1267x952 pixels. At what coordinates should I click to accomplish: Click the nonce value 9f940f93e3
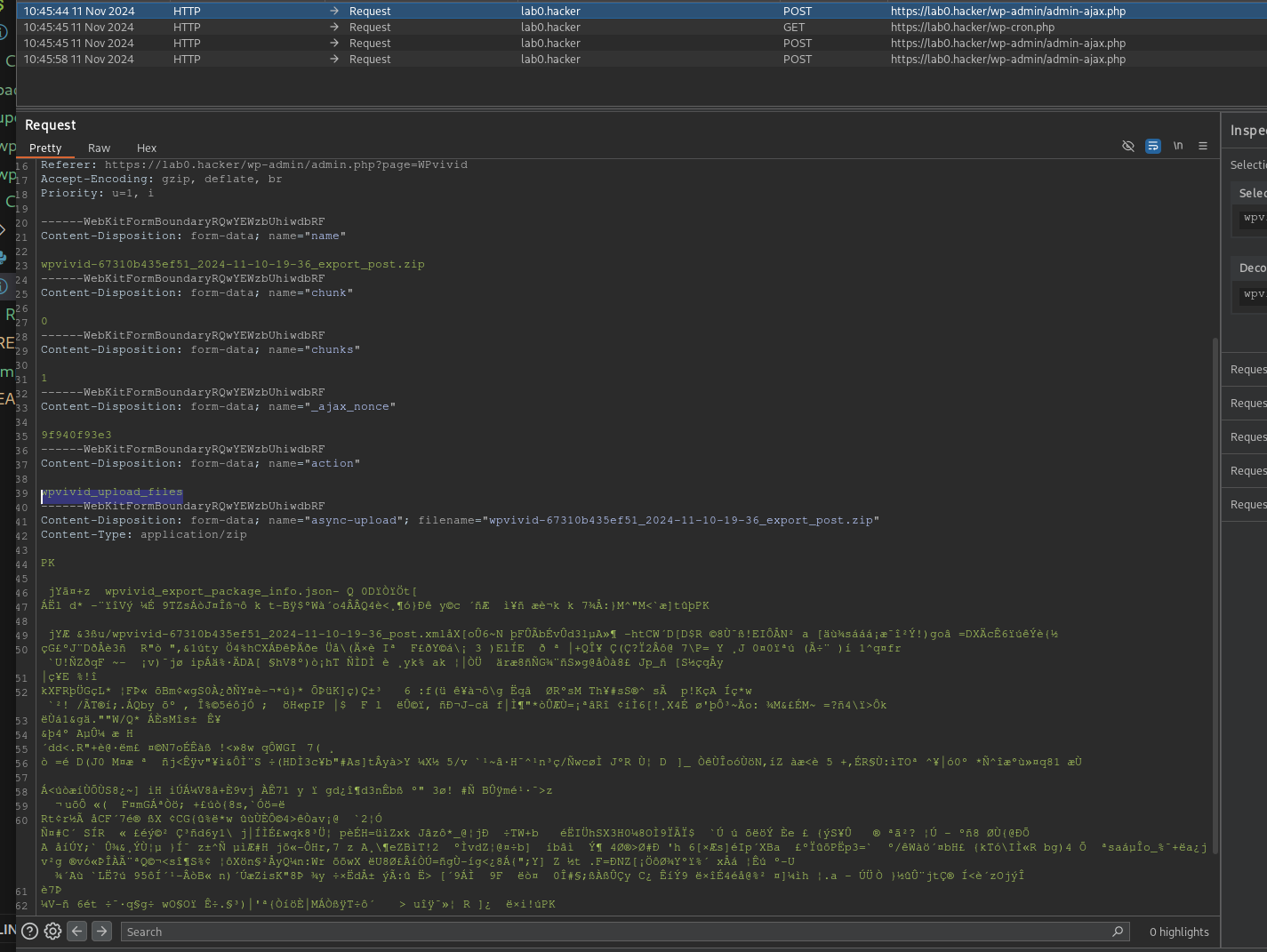point(76,435)
